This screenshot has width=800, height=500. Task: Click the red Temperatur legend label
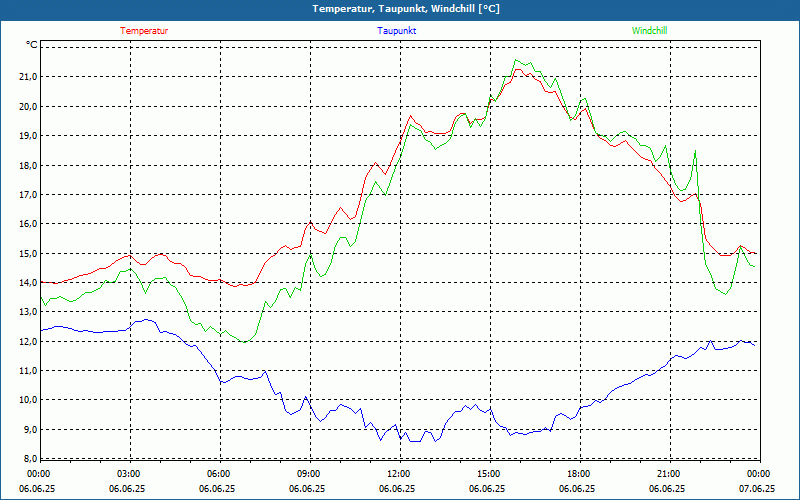[144, 31]
